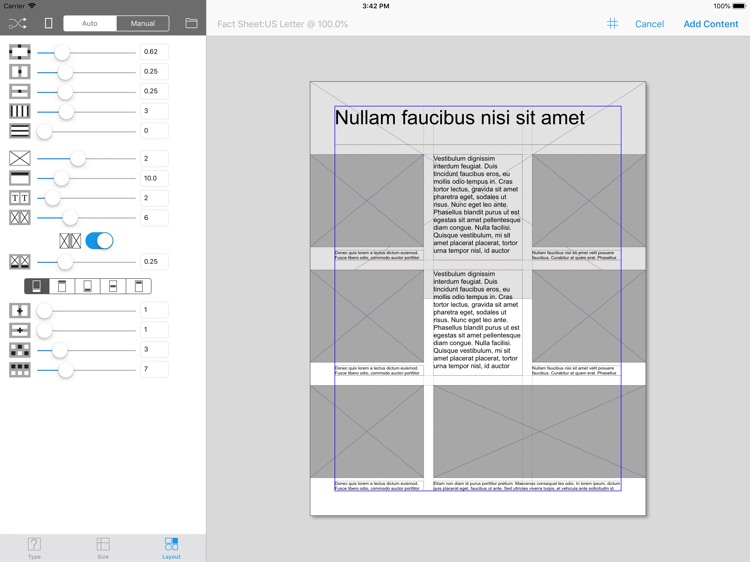Tap the battery indicator in status bar
The image size is (750, 562).
[739, 6]
